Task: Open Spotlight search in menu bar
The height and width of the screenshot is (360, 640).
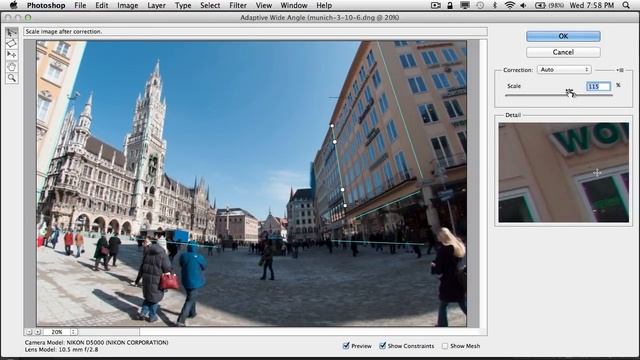Action: pyautogui.click(x=626, y=5)
